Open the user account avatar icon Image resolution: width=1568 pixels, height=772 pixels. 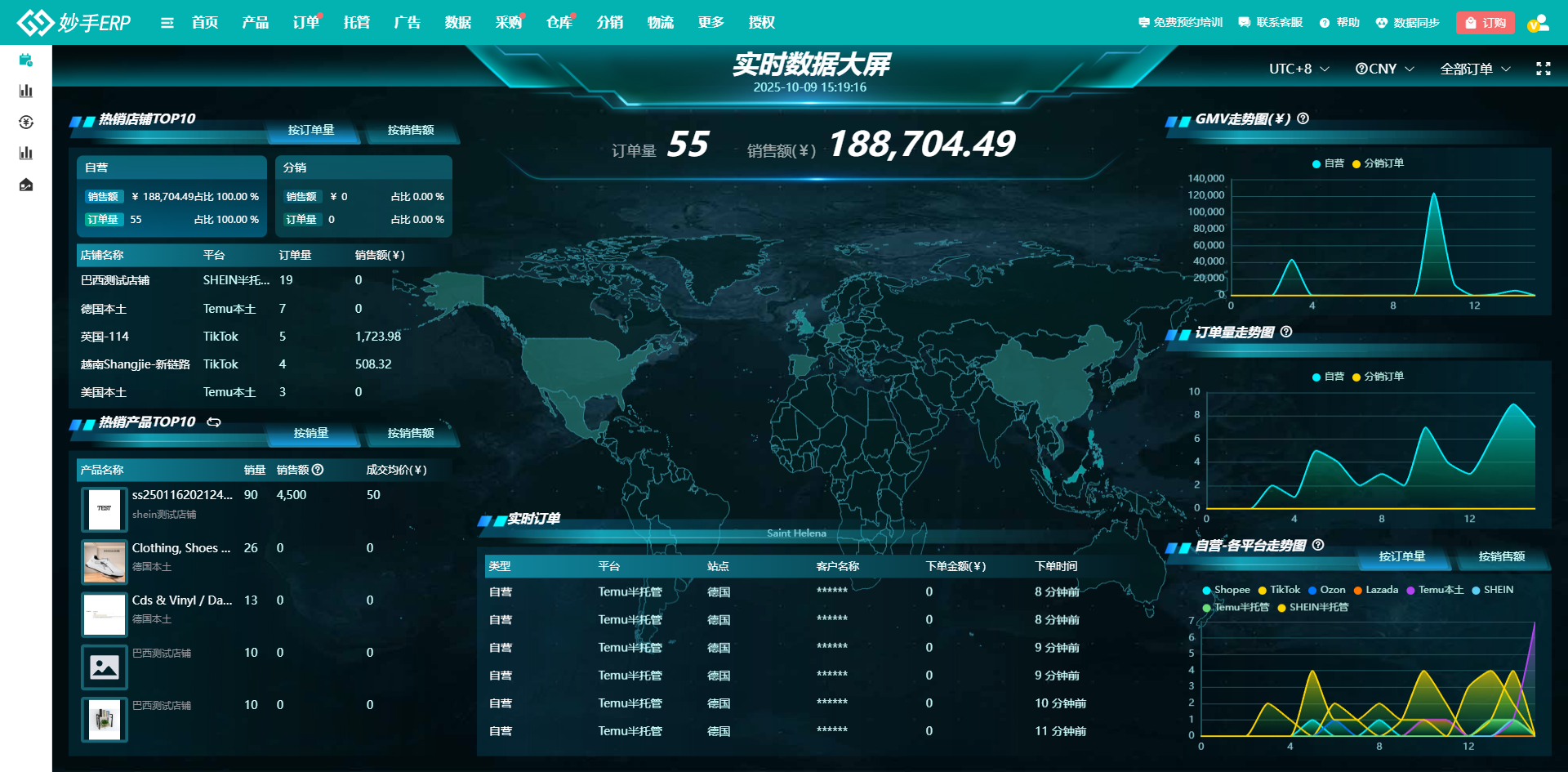coord(1538,23)
